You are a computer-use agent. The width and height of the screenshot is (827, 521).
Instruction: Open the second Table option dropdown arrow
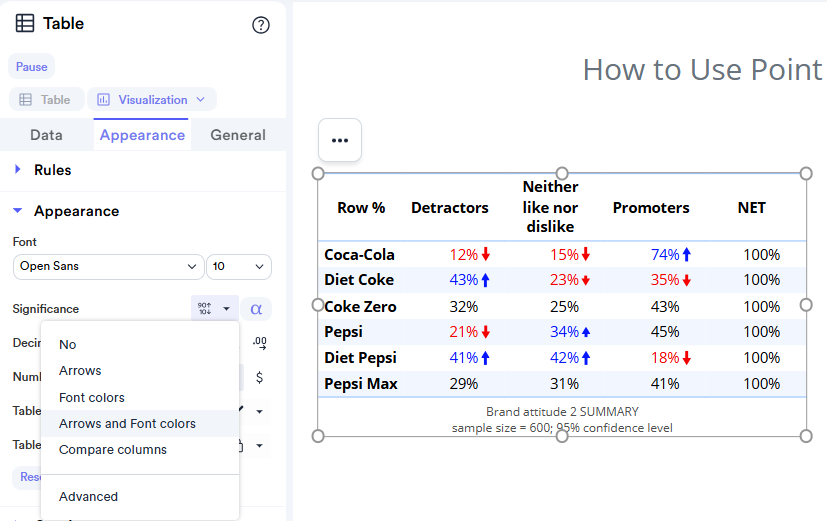point(259,446)
